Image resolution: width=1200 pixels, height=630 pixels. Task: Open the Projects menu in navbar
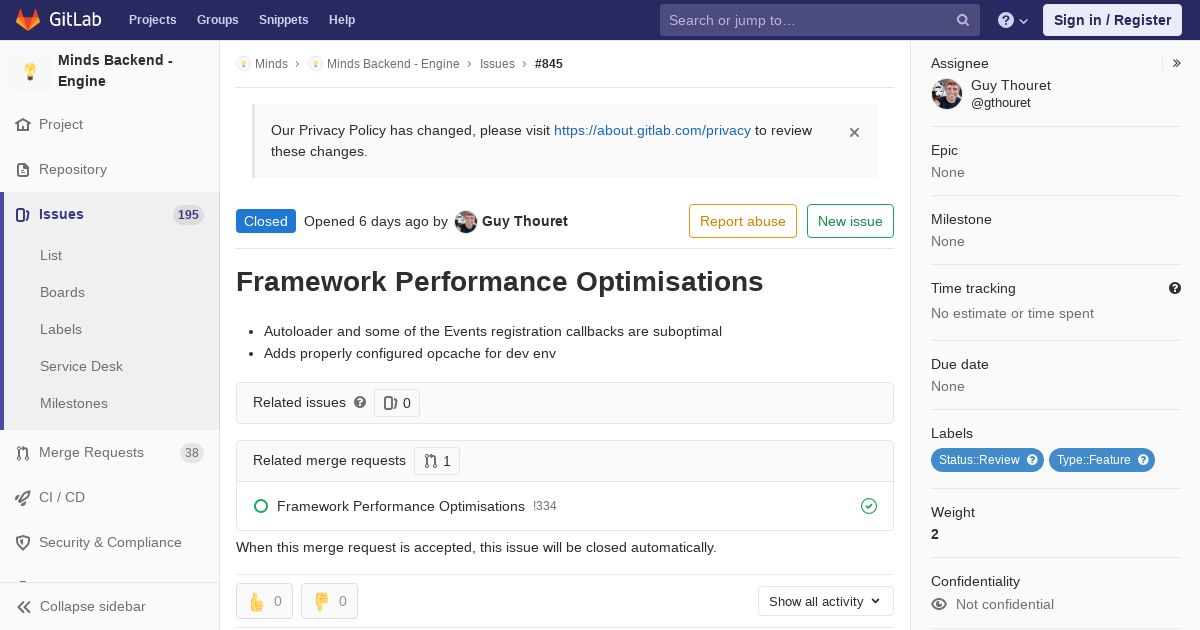click(152, 20)
